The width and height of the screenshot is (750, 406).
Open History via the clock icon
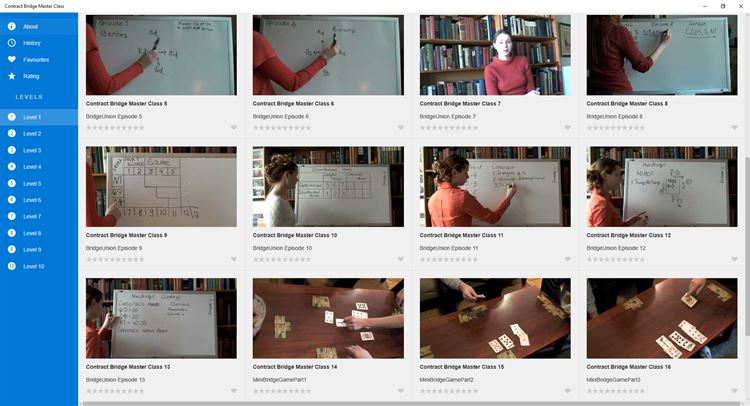click(11, 43)
